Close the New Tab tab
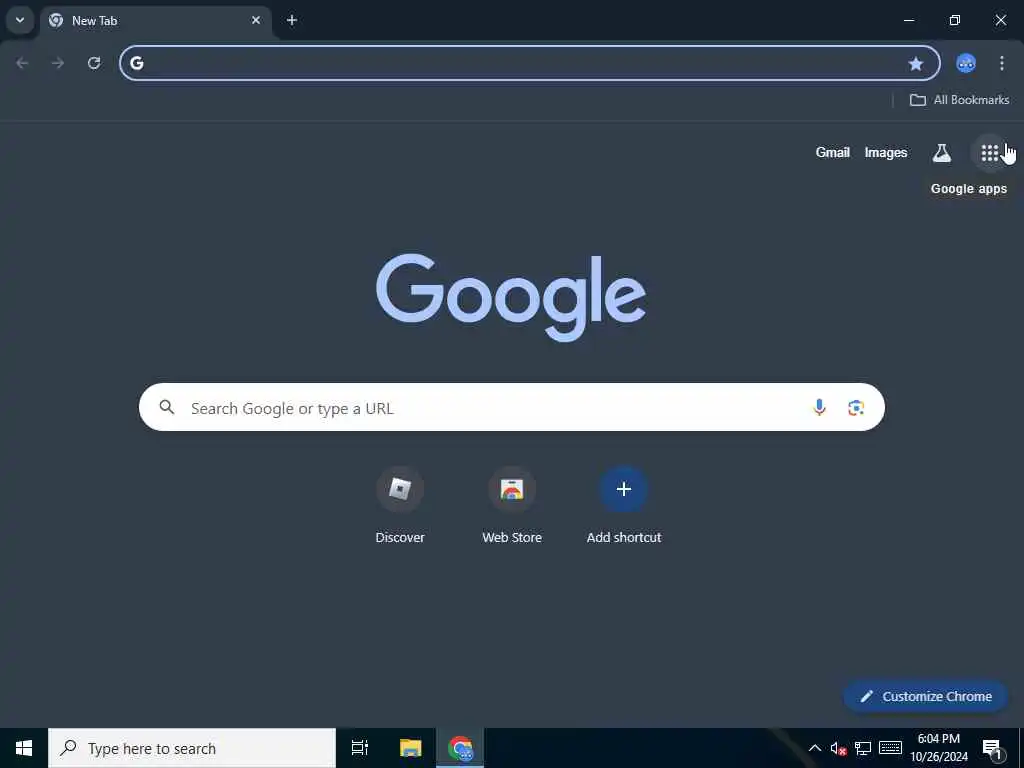Viewport: 1024px width, 768px height. pyautogui.click(x=256, y=20)
